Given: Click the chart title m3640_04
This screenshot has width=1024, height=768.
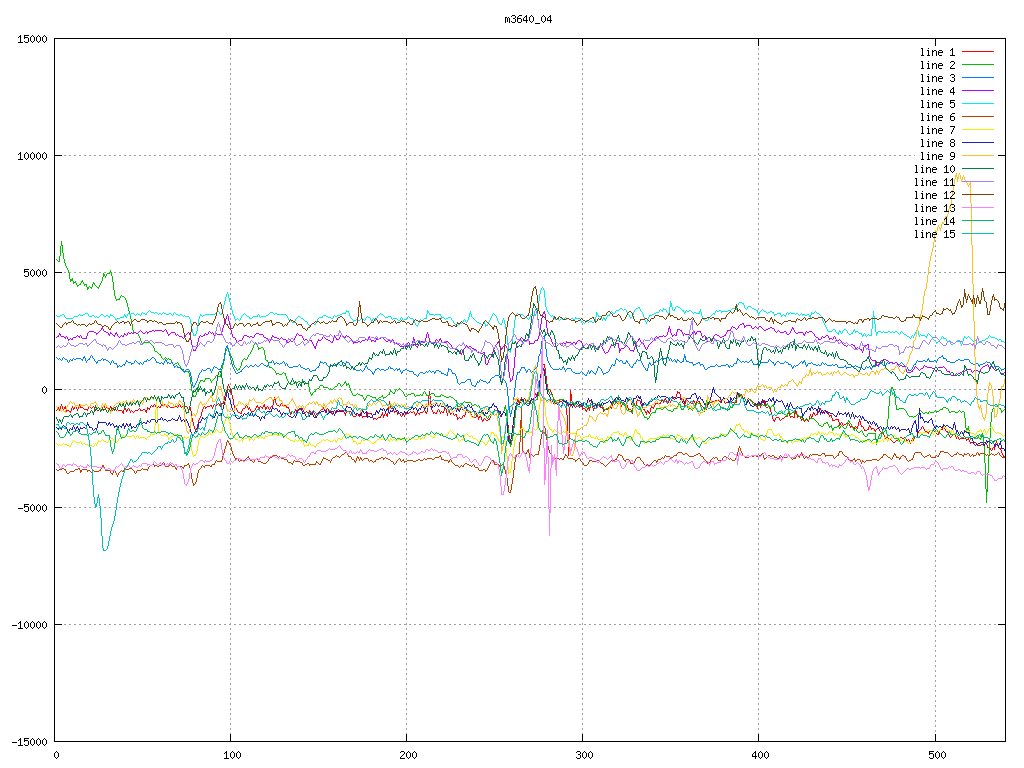Looking at the screenshot, I should [x=527, y=19].
